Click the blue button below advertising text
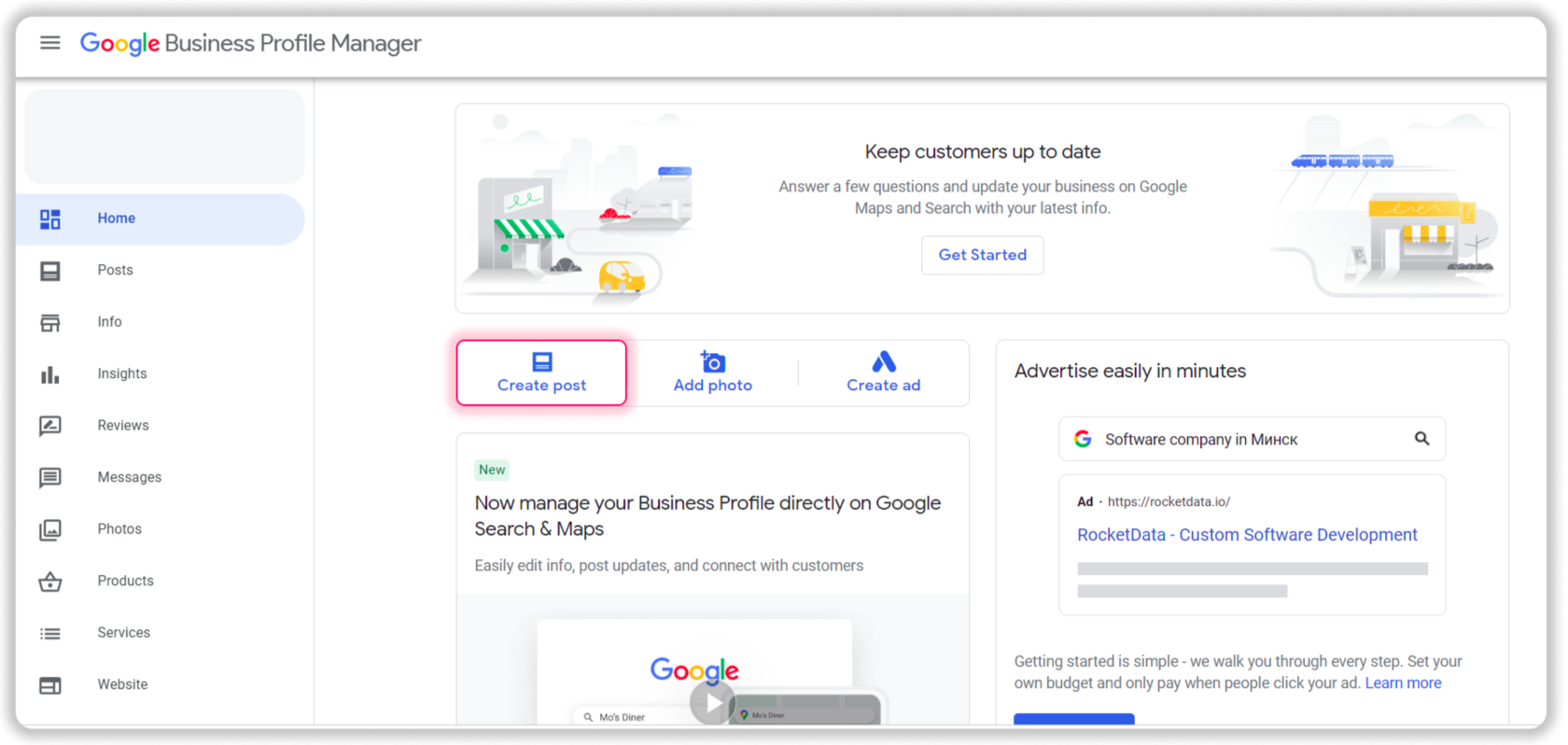Image resolution: width=1568 pixels, height=745 pixels. [1074, 719]
